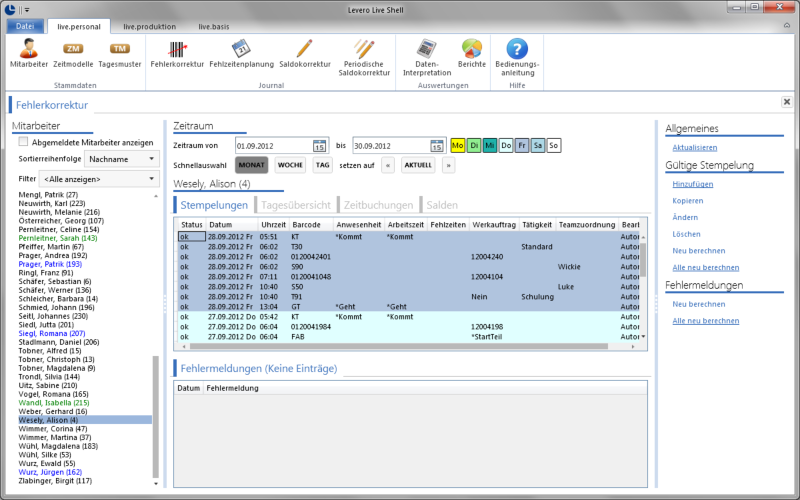The height and width of the screenshot is (500, 800).
Task: Click the Kopieren link
Action: 688,201
